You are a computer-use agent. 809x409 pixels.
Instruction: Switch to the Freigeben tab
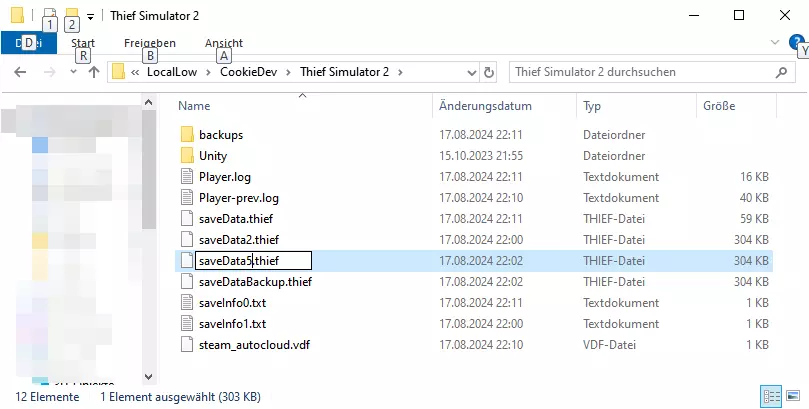point(150,43)
